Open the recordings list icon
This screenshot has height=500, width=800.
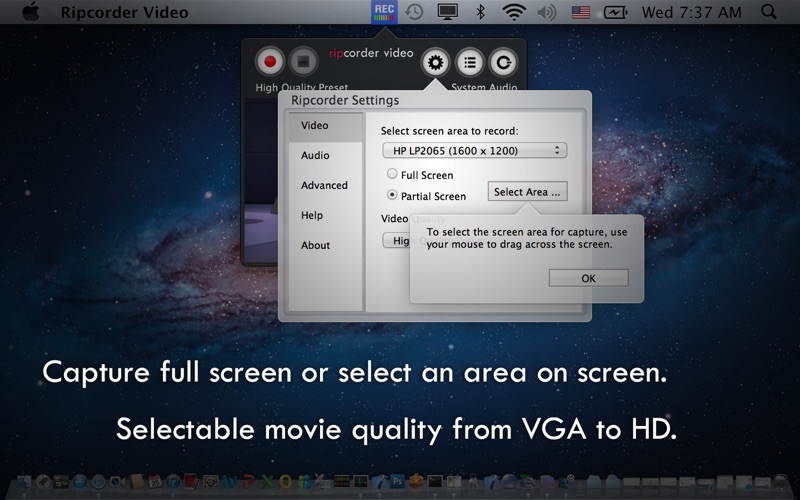(470, 62)
